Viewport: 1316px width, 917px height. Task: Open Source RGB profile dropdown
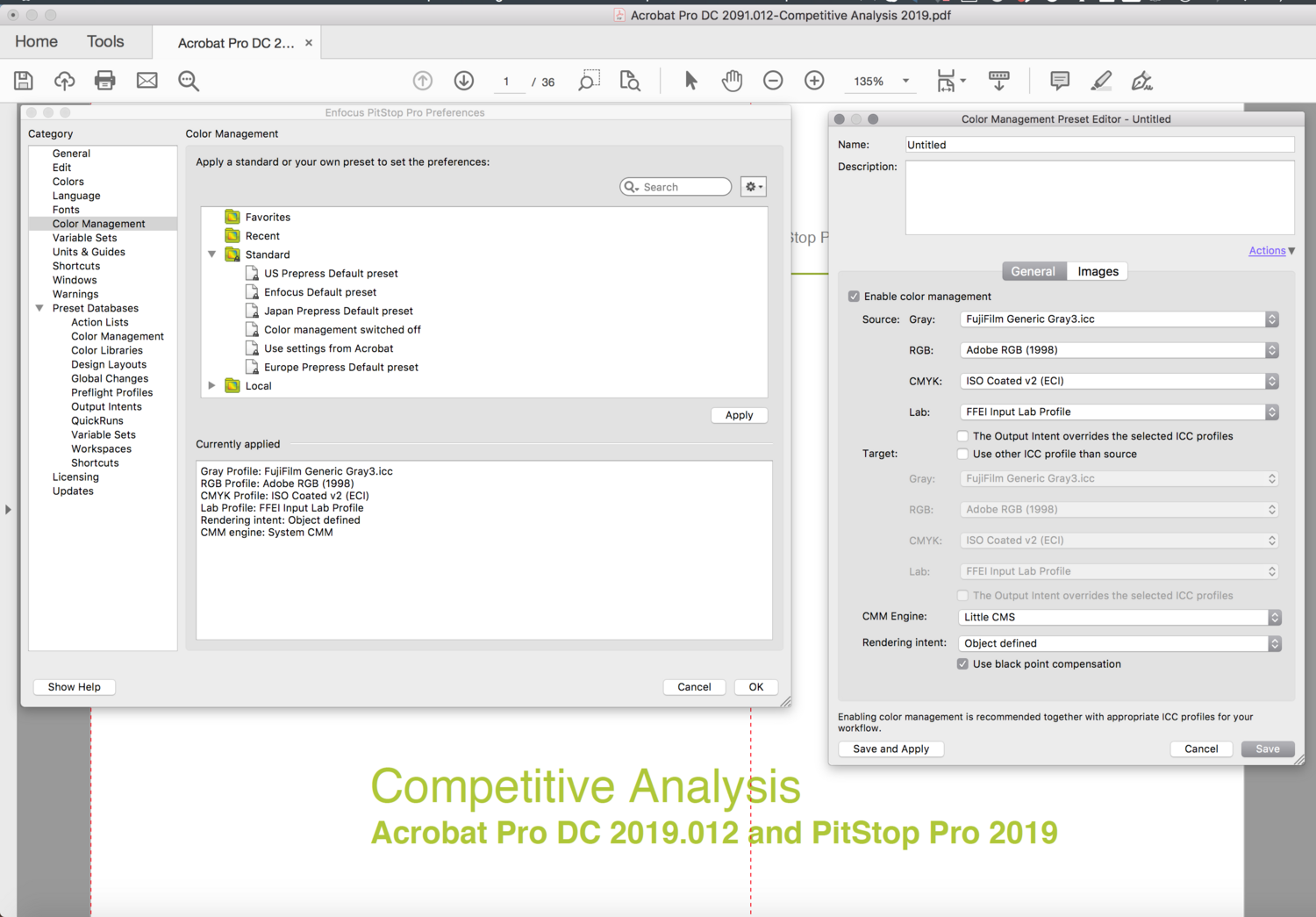[1119, 350]
